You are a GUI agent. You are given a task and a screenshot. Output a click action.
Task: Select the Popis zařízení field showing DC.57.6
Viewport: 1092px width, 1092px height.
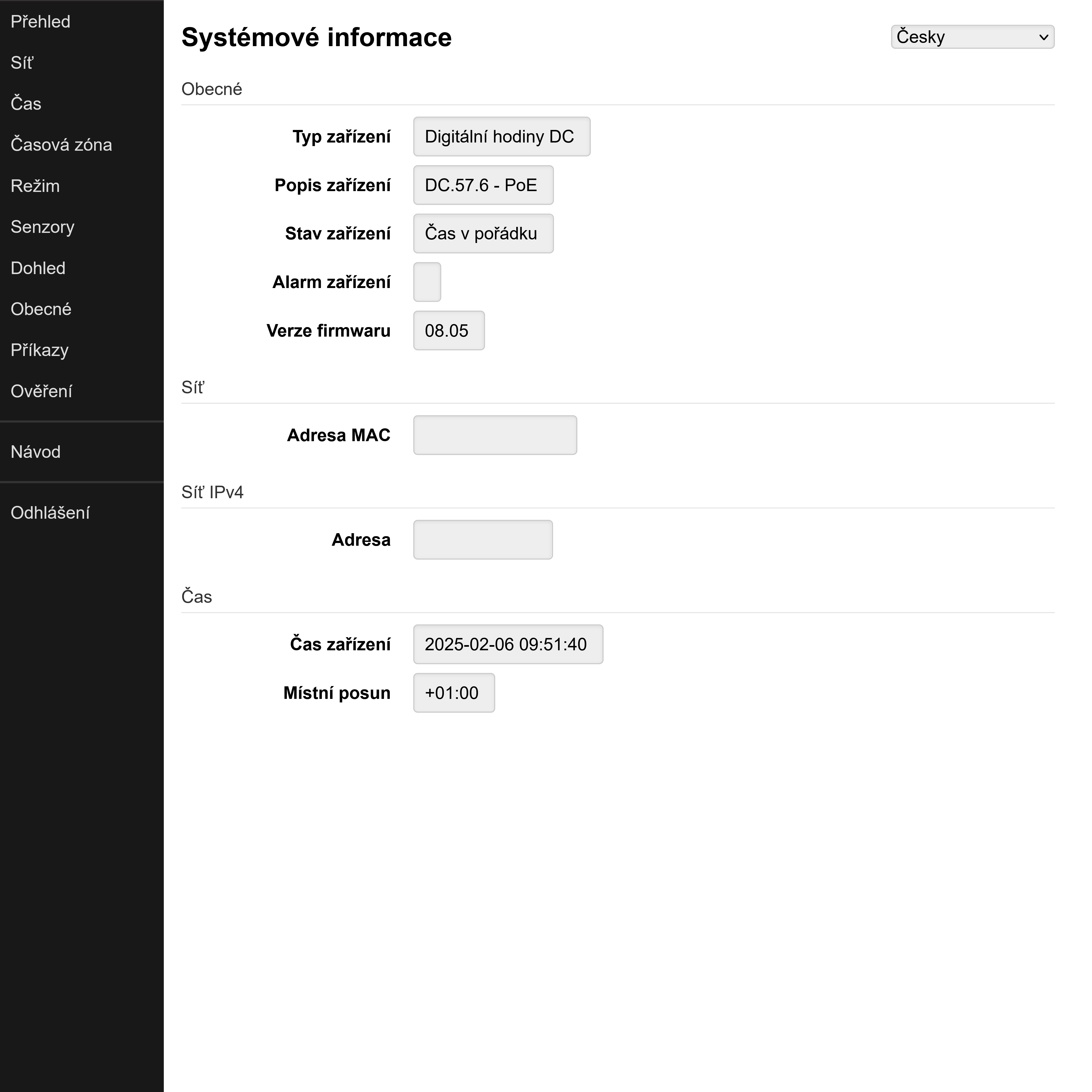pyautogui.click(x=483, y=185)
